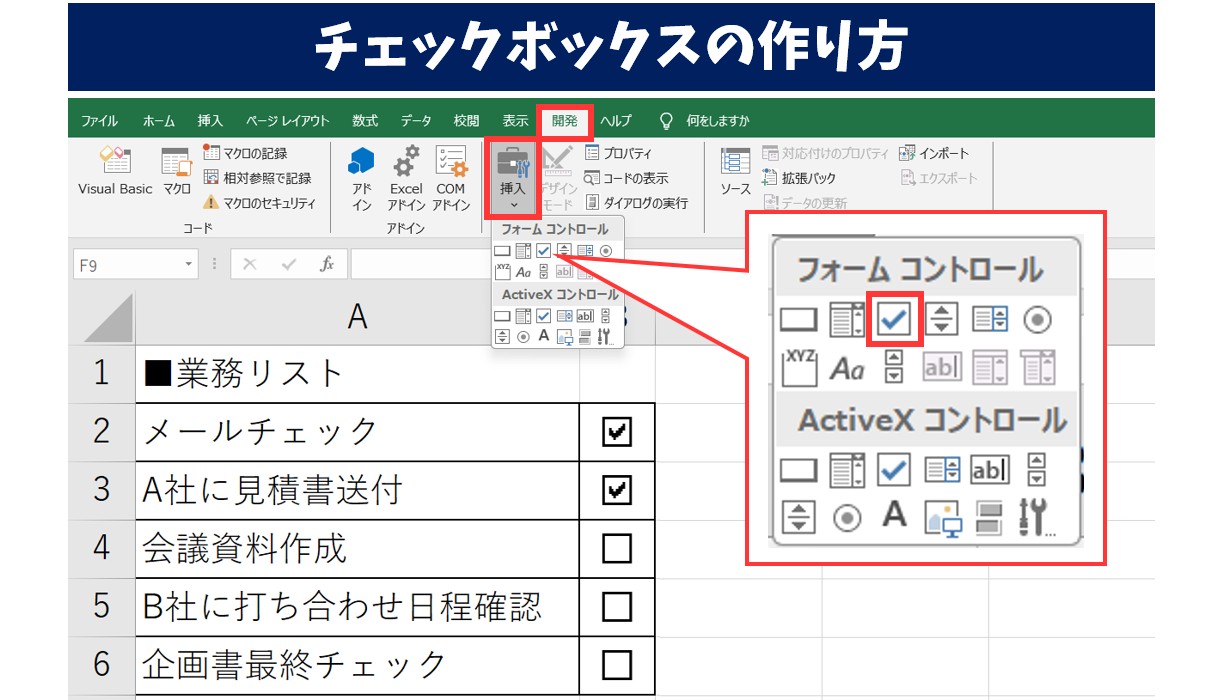Expand the Insert (挿入) controls dropdown
The width and height of the screenshot is (1223, 700).
coord(512,204)
